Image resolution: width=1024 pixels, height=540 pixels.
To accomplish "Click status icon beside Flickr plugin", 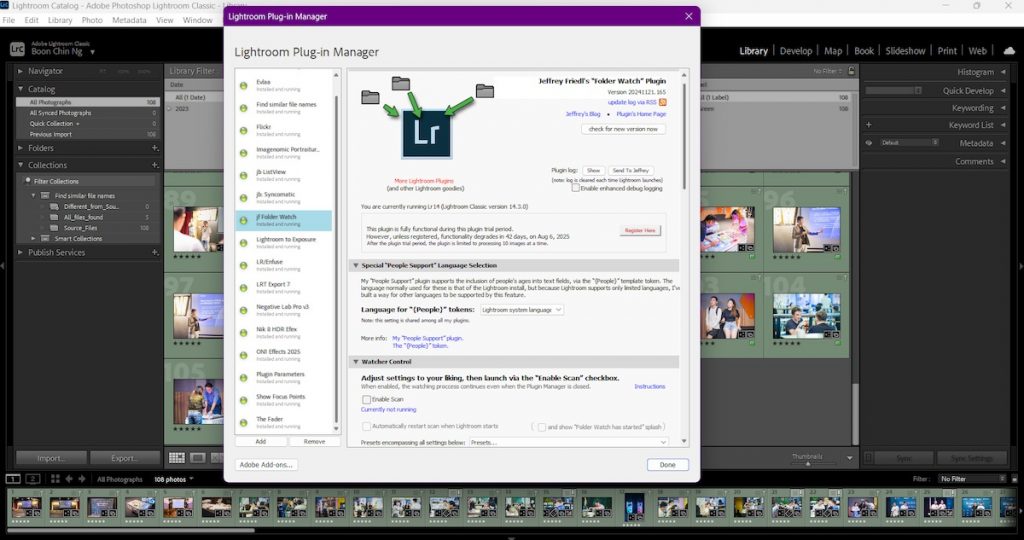I will [x=244, y=131].
